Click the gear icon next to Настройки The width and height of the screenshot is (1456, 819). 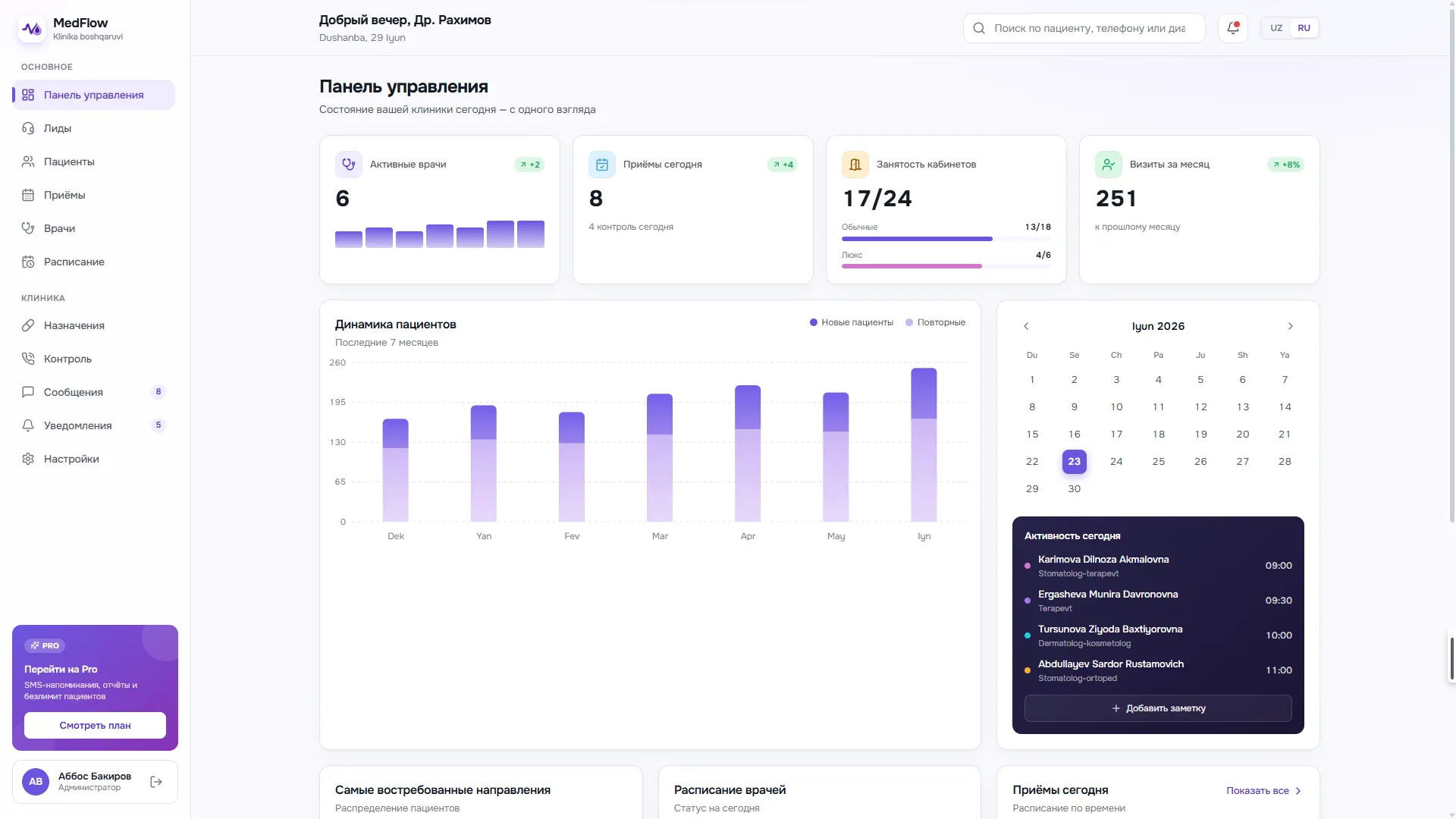28,459
